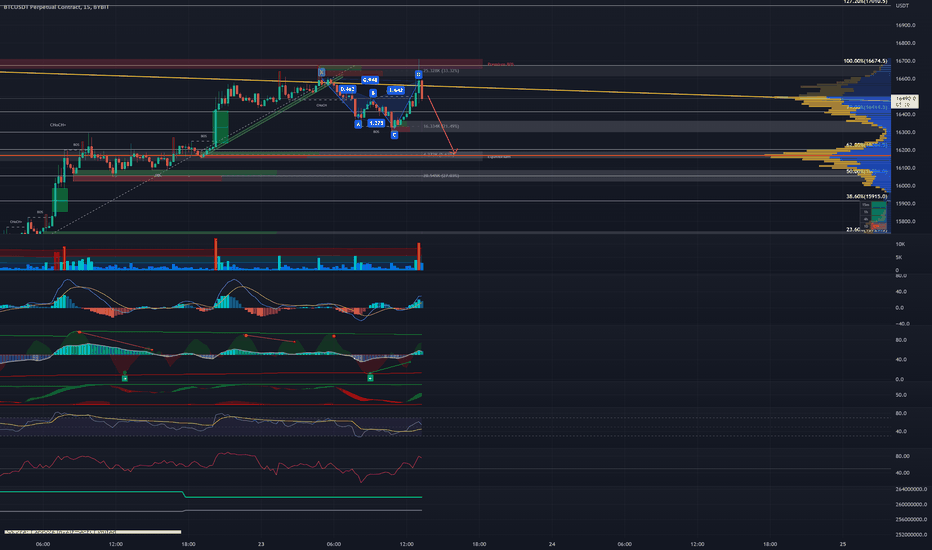Click the -40.0 oscillator scale value
Viewport: 932px width, 550px height.
(x=902, y=324)
